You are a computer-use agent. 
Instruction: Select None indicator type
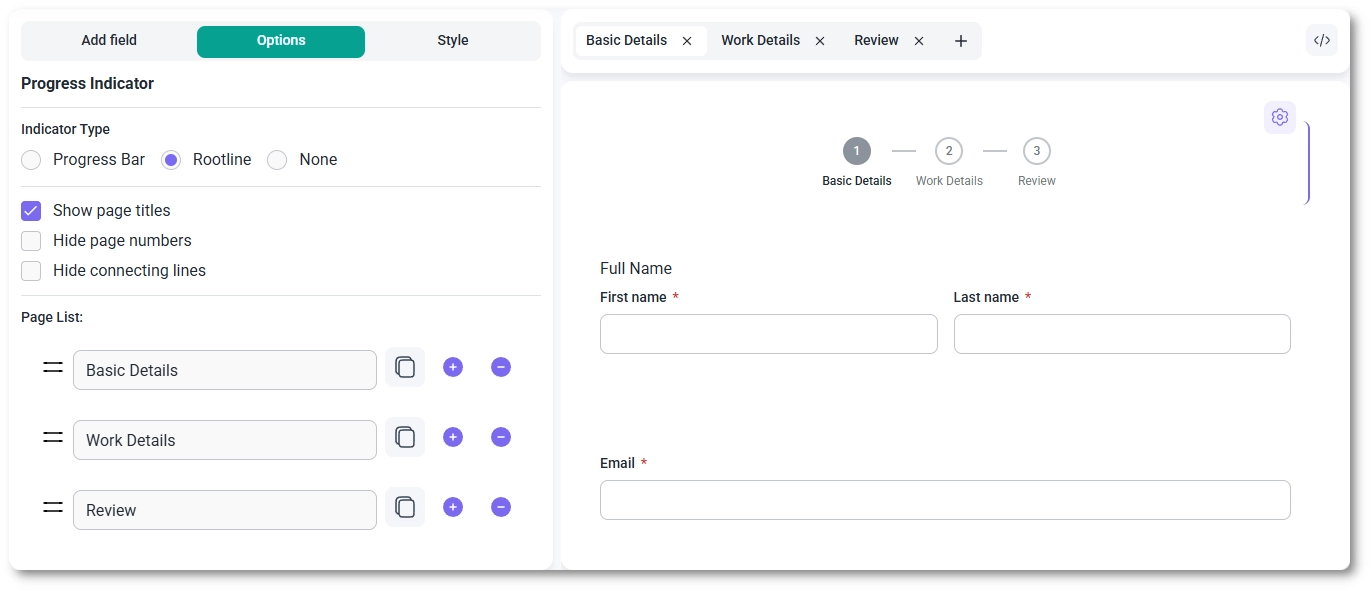[277, 160]
